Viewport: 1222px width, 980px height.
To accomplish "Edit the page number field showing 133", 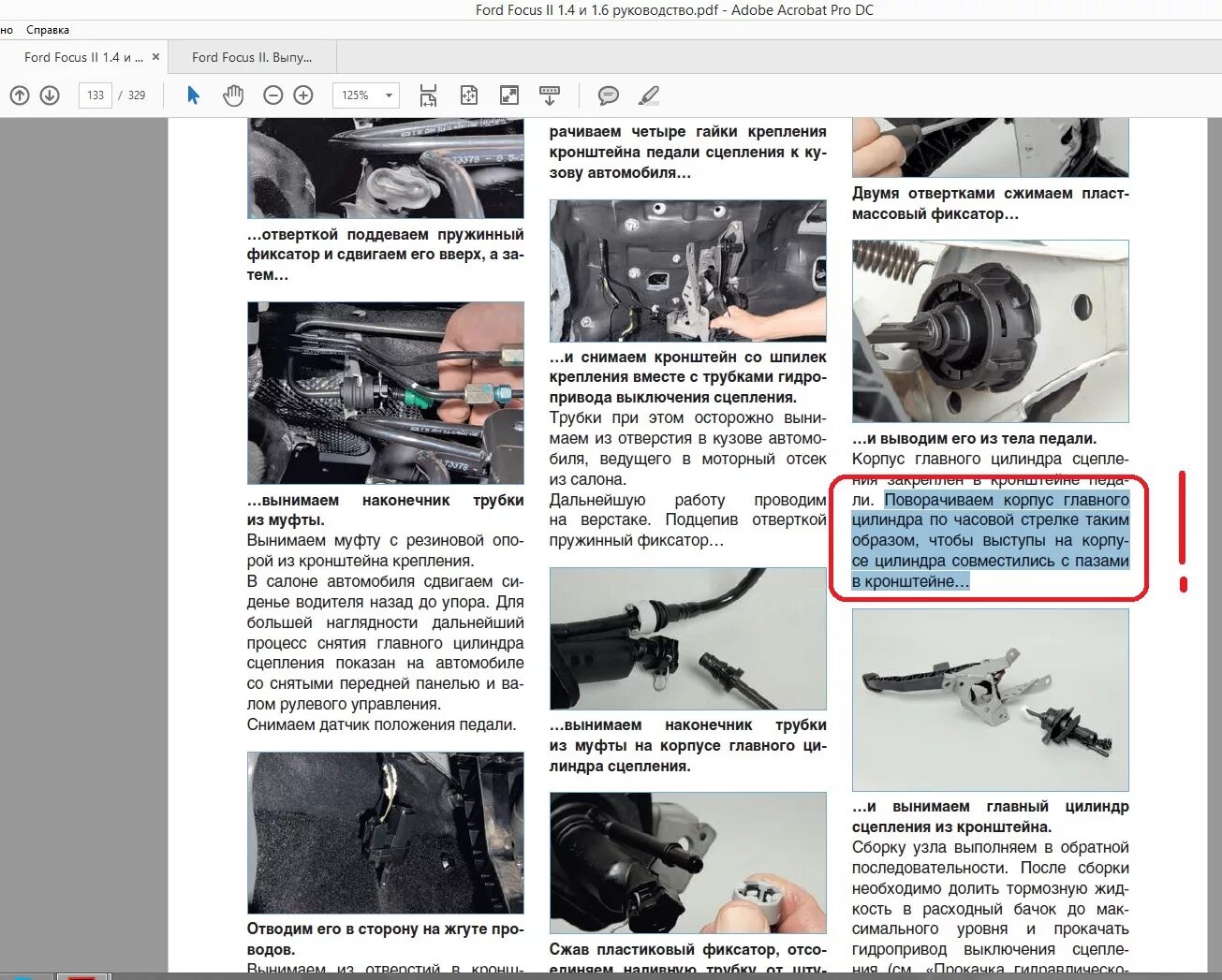I will tap(95, 95).
